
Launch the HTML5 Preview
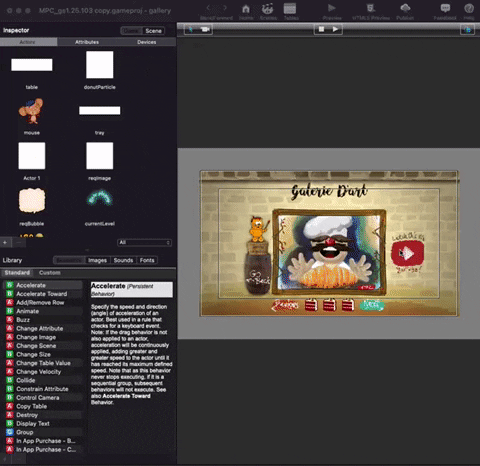(x=371, y=8)
